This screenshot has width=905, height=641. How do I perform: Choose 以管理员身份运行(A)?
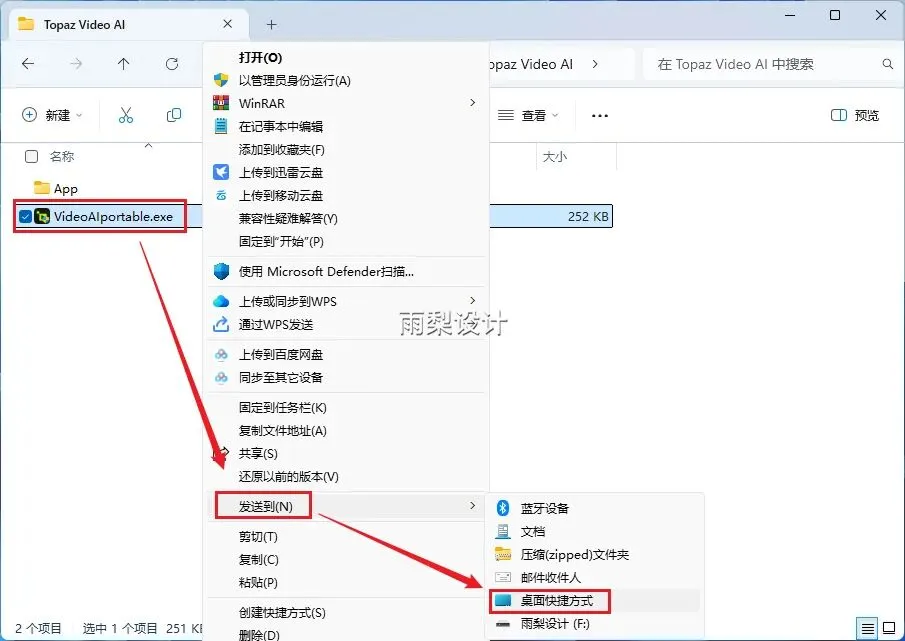pyautogui.click(x=346, y=81)
